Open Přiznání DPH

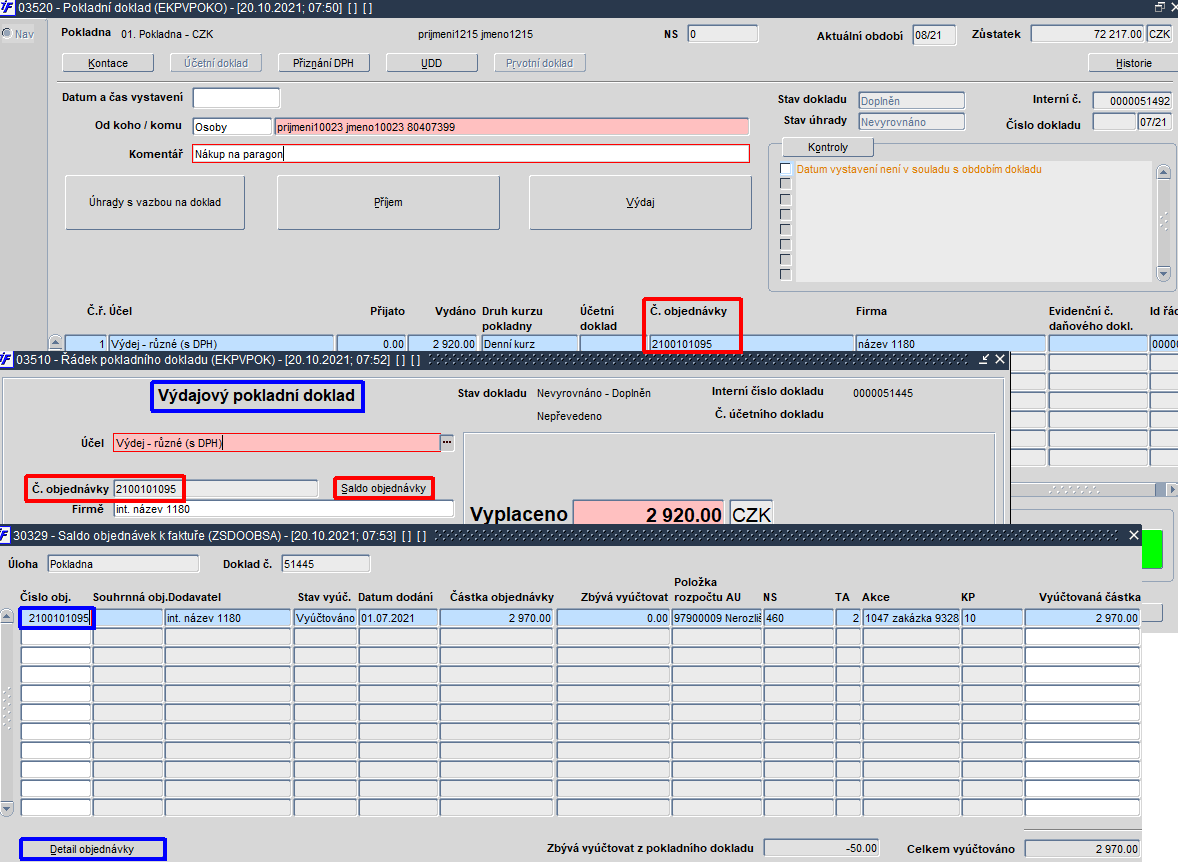pyautogui.click(x=323, y=63)
